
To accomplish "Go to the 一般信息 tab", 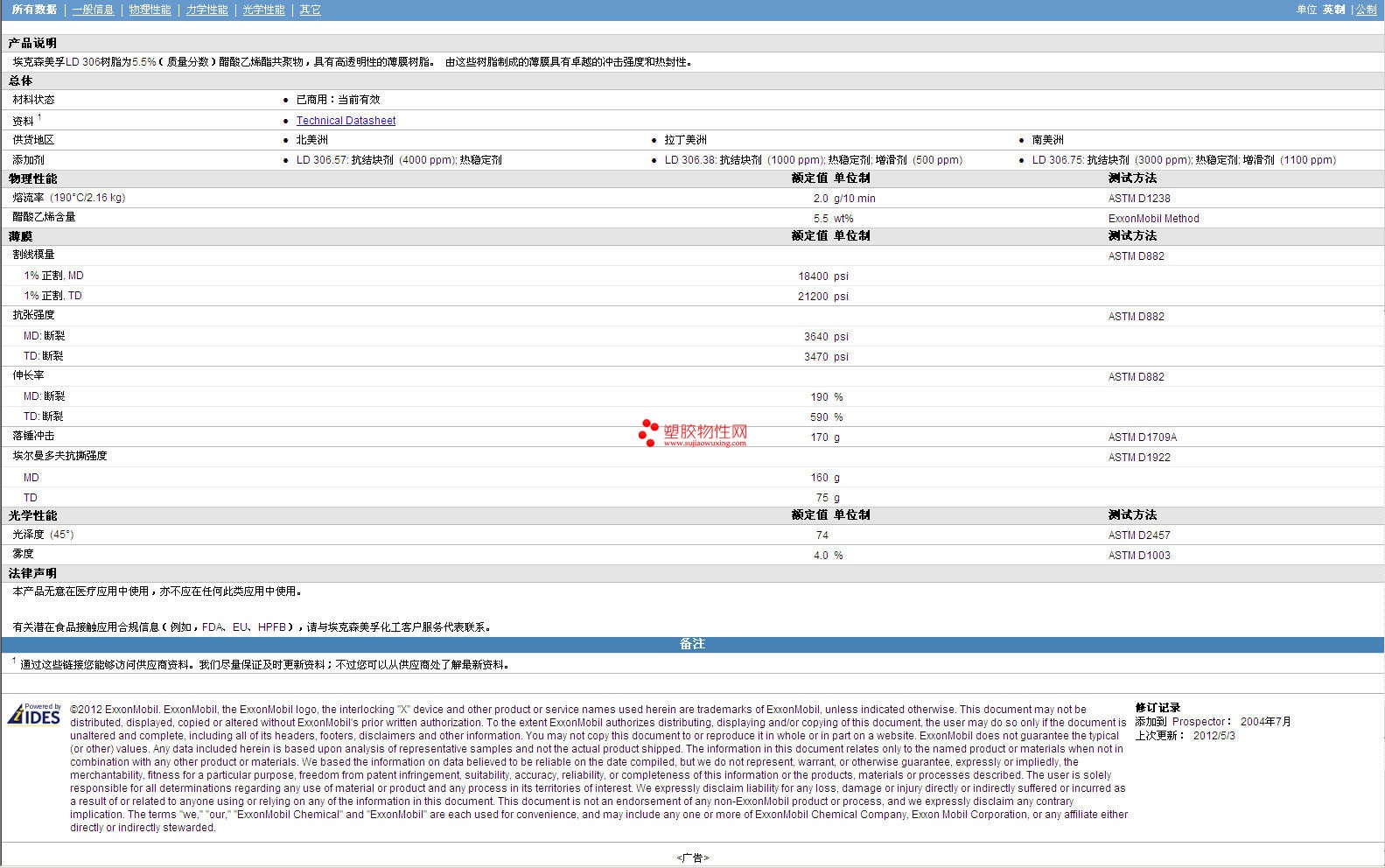I will click(93, 10).
